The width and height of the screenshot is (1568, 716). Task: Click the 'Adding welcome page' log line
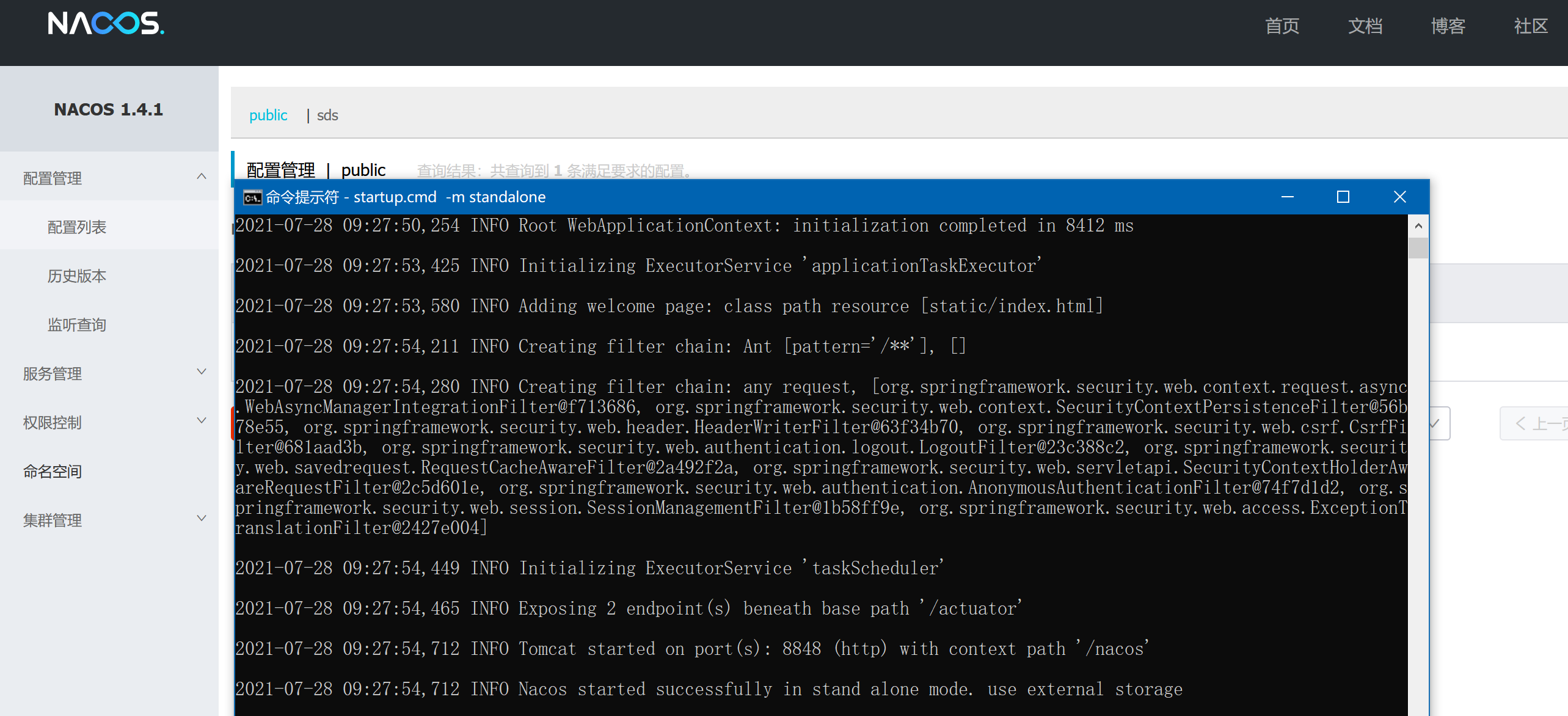[x=669, y=306]
